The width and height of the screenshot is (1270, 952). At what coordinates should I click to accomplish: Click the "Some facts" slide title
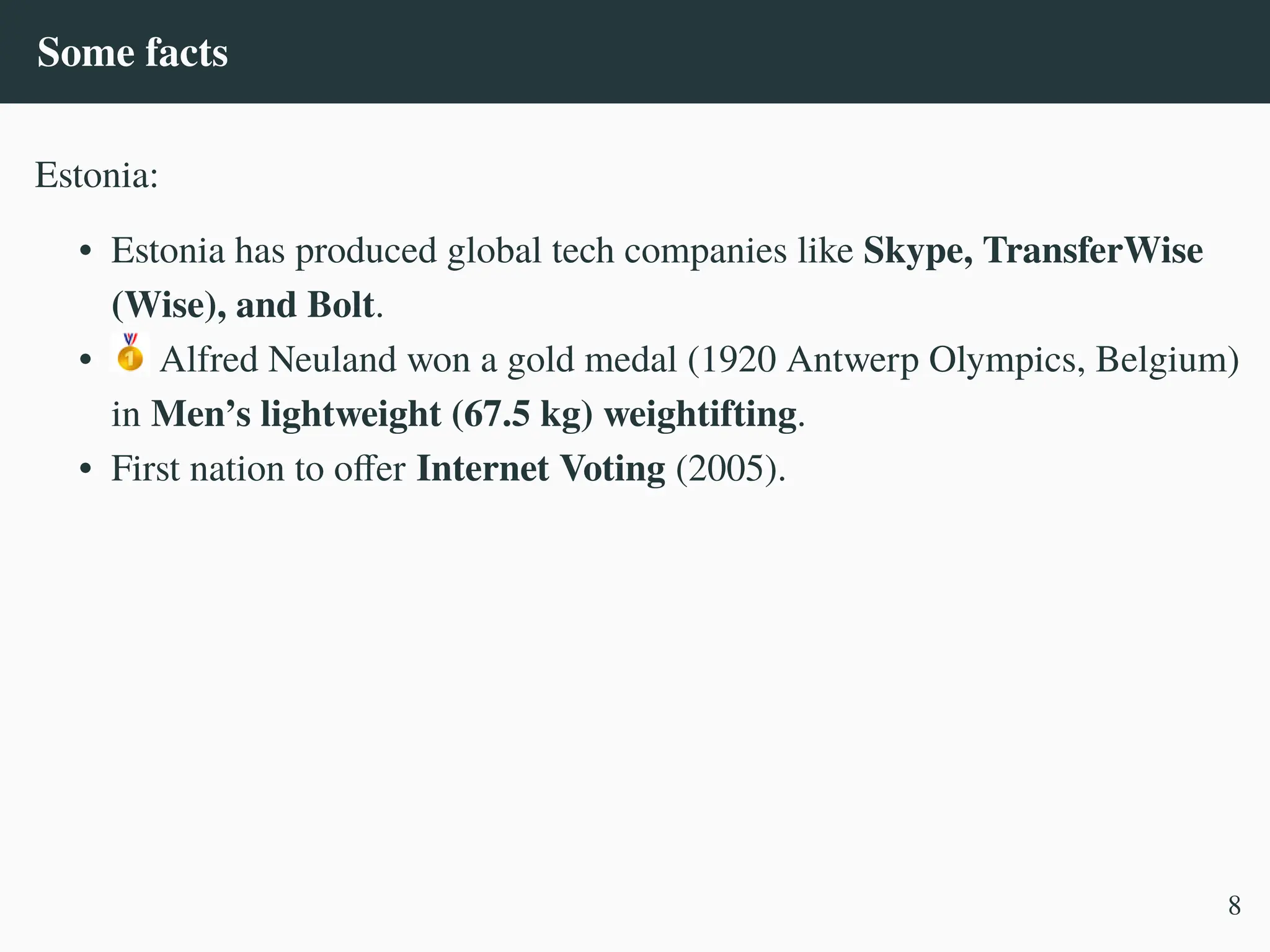pos(133,52)
